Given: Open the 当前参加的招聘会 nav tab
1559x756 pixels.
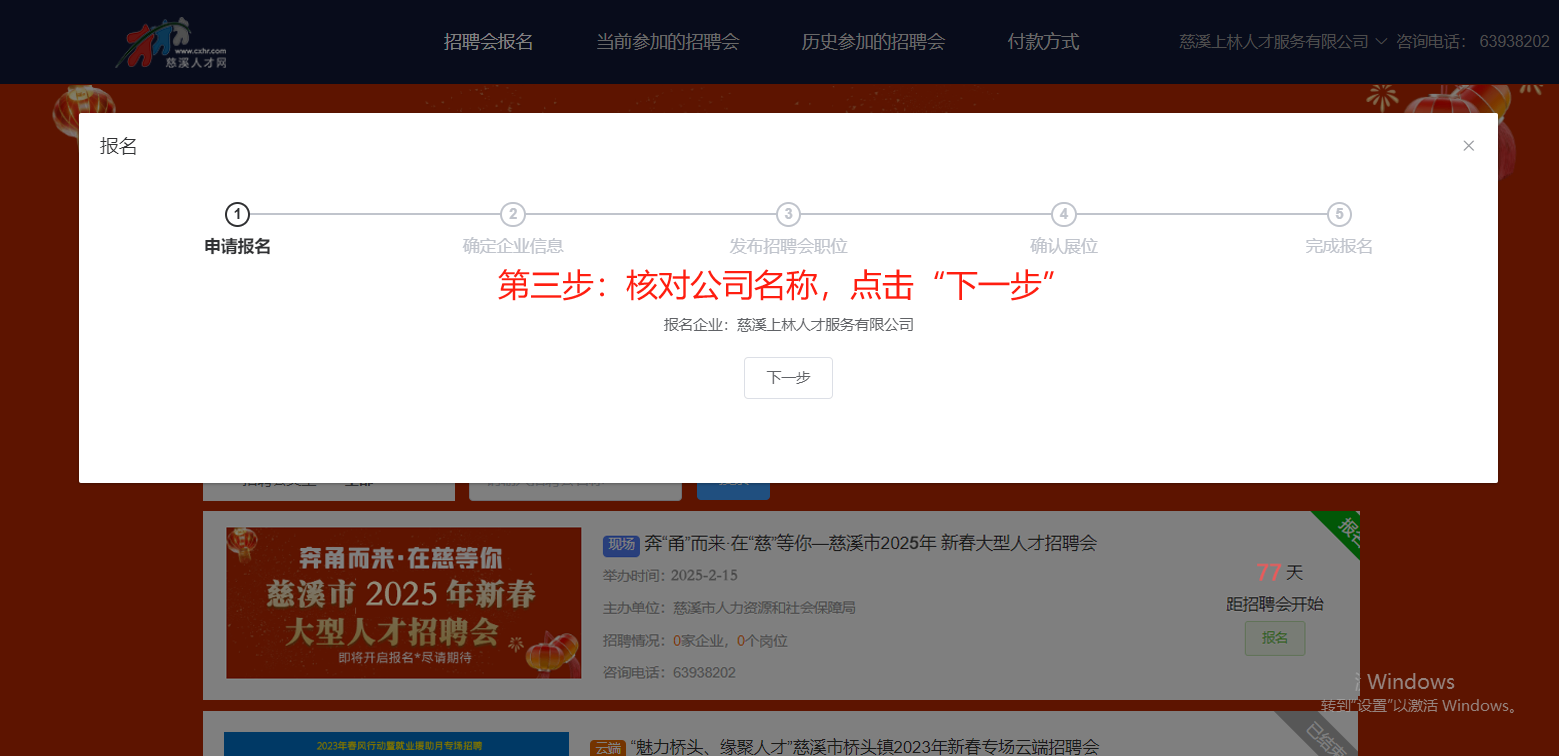Looking at the screenshot, I should click(667, 42).
